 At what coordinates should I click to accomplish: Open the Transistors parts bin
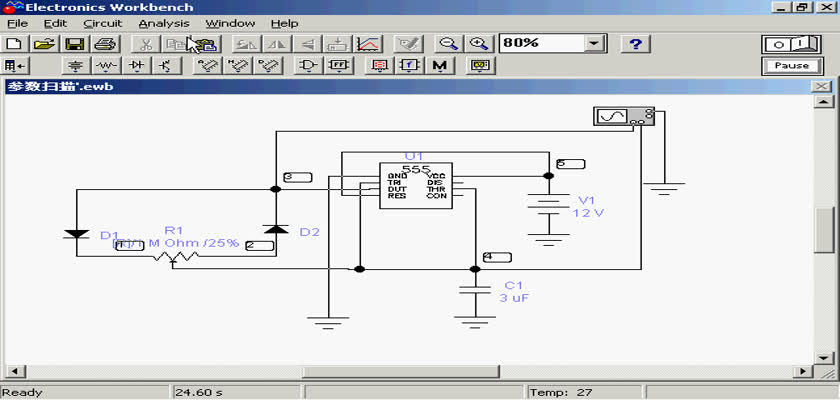pyautogui.click(x=167, y=66)
